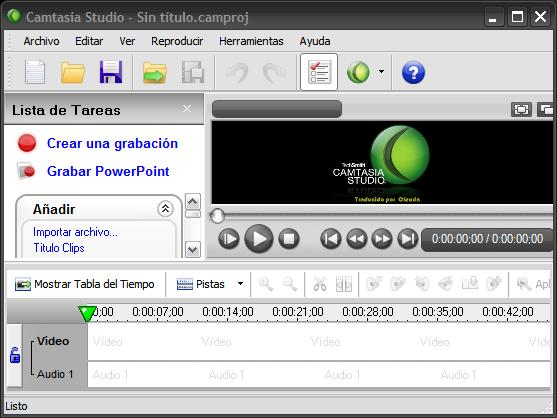Click the Stop playback button
Image resolution: width=557 pixels, height=418 pixels.
pyautogui.click(x=289, y=239)
